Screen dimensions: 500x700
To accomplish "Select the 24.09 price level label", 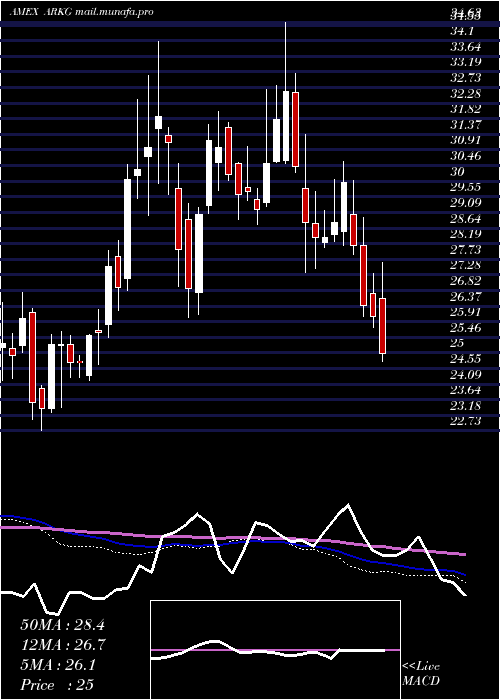I will 466,374.
